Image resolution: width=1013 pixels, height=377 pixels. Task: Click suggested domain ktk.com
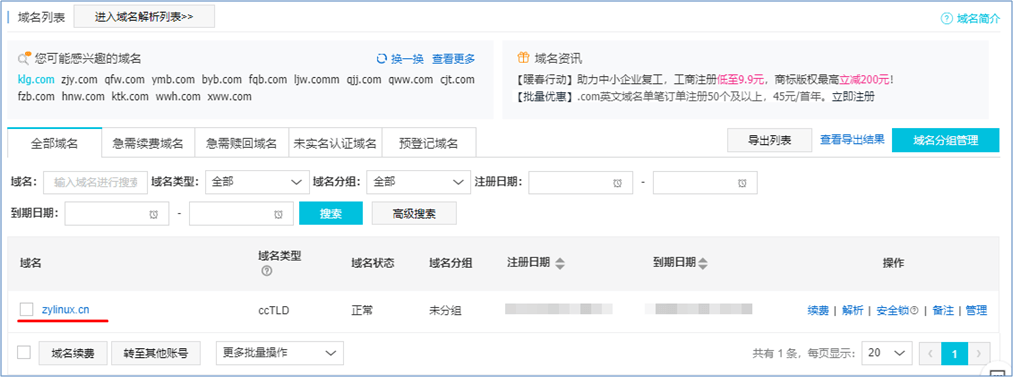pyautogui.click(x=130, y=97)
